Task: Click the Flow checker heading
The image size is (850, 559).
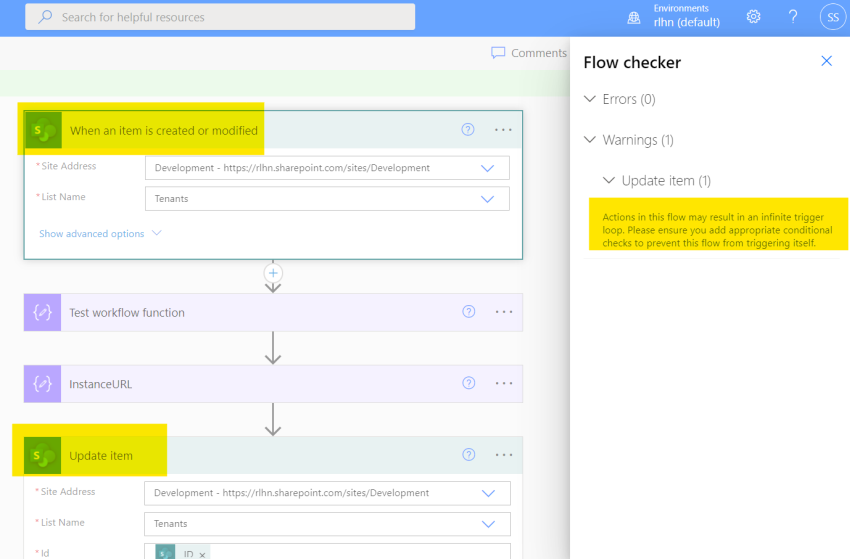Action: [632, 62]
